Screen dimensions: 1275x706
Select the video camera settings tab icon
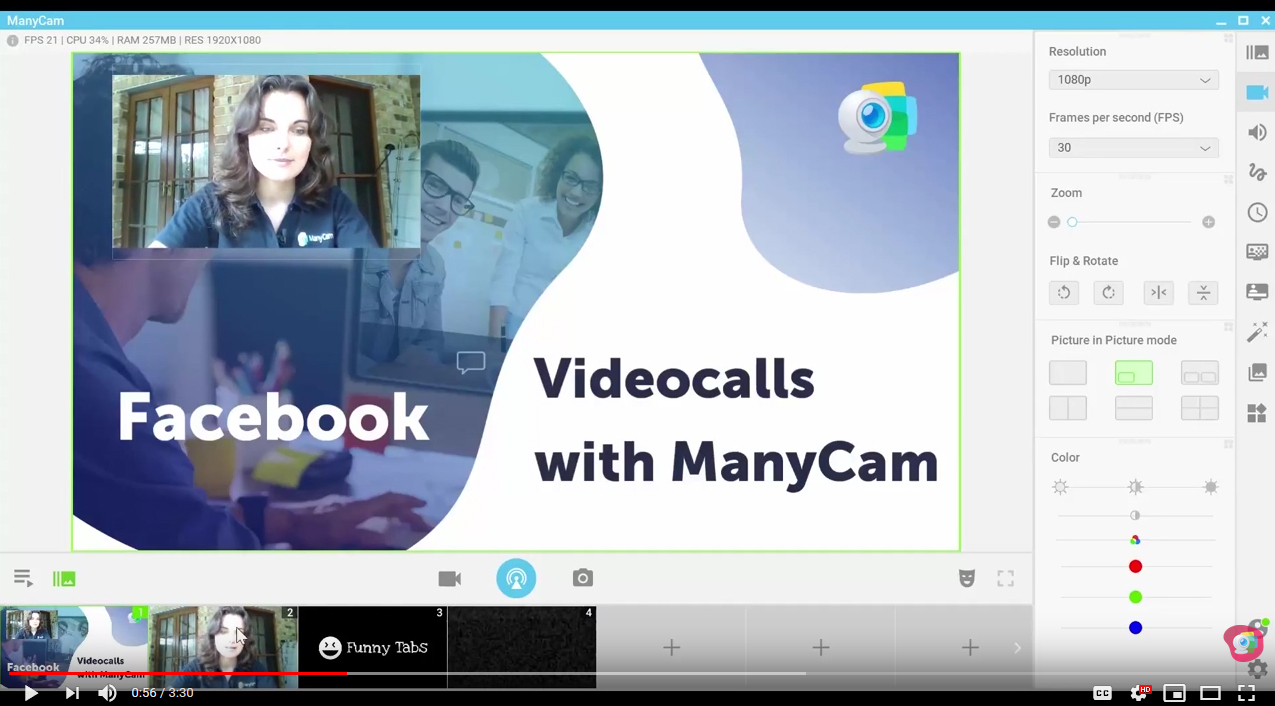point(1257,92)
